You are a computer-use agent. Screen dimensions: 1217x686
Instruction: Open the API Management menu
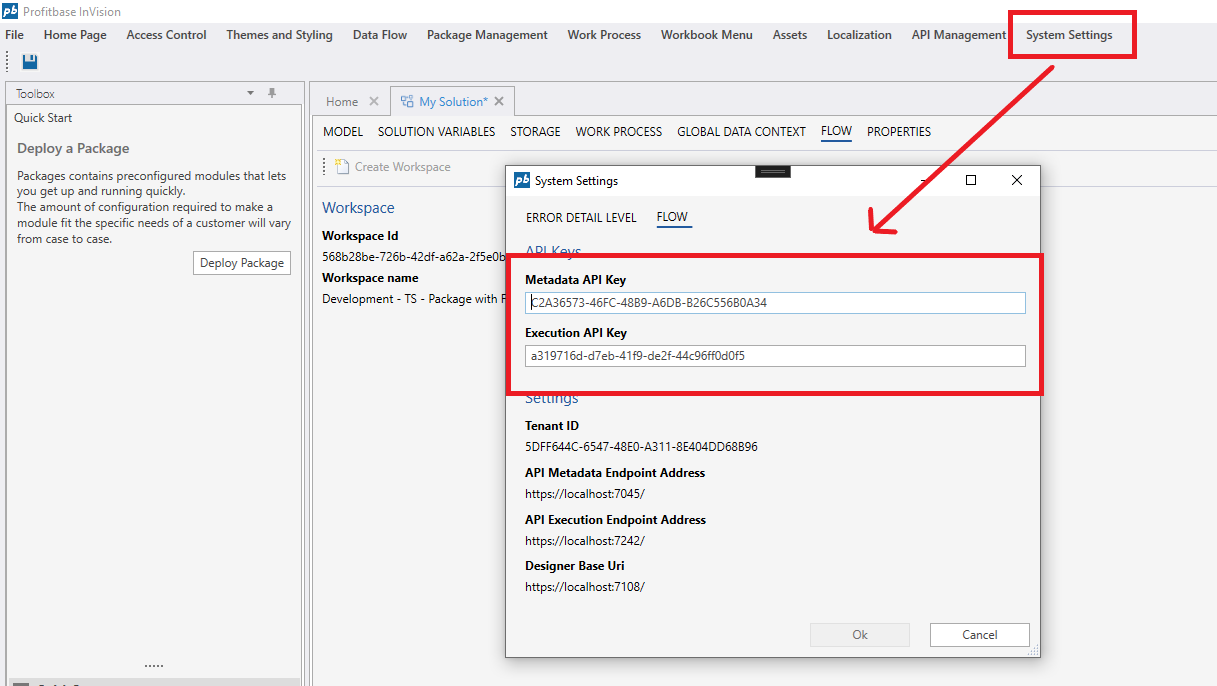(959, 35)
